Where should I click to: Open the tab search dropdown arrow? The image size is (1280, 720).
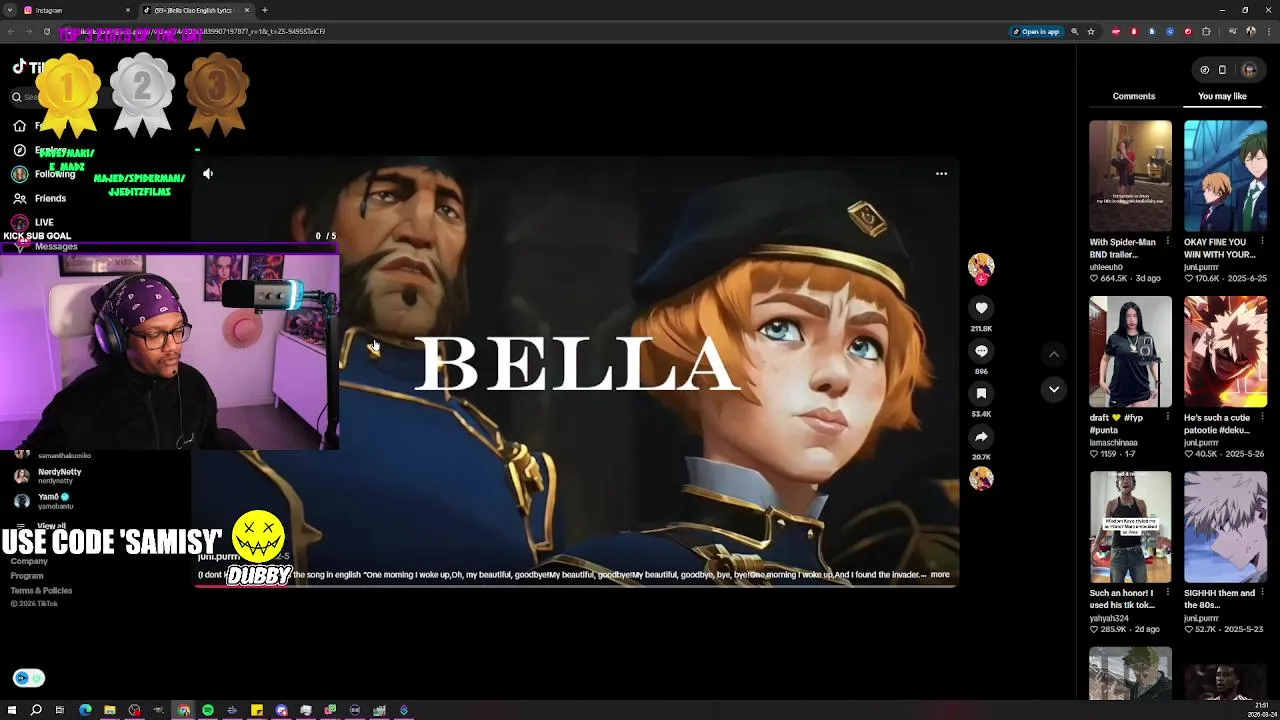coord(9,10)
